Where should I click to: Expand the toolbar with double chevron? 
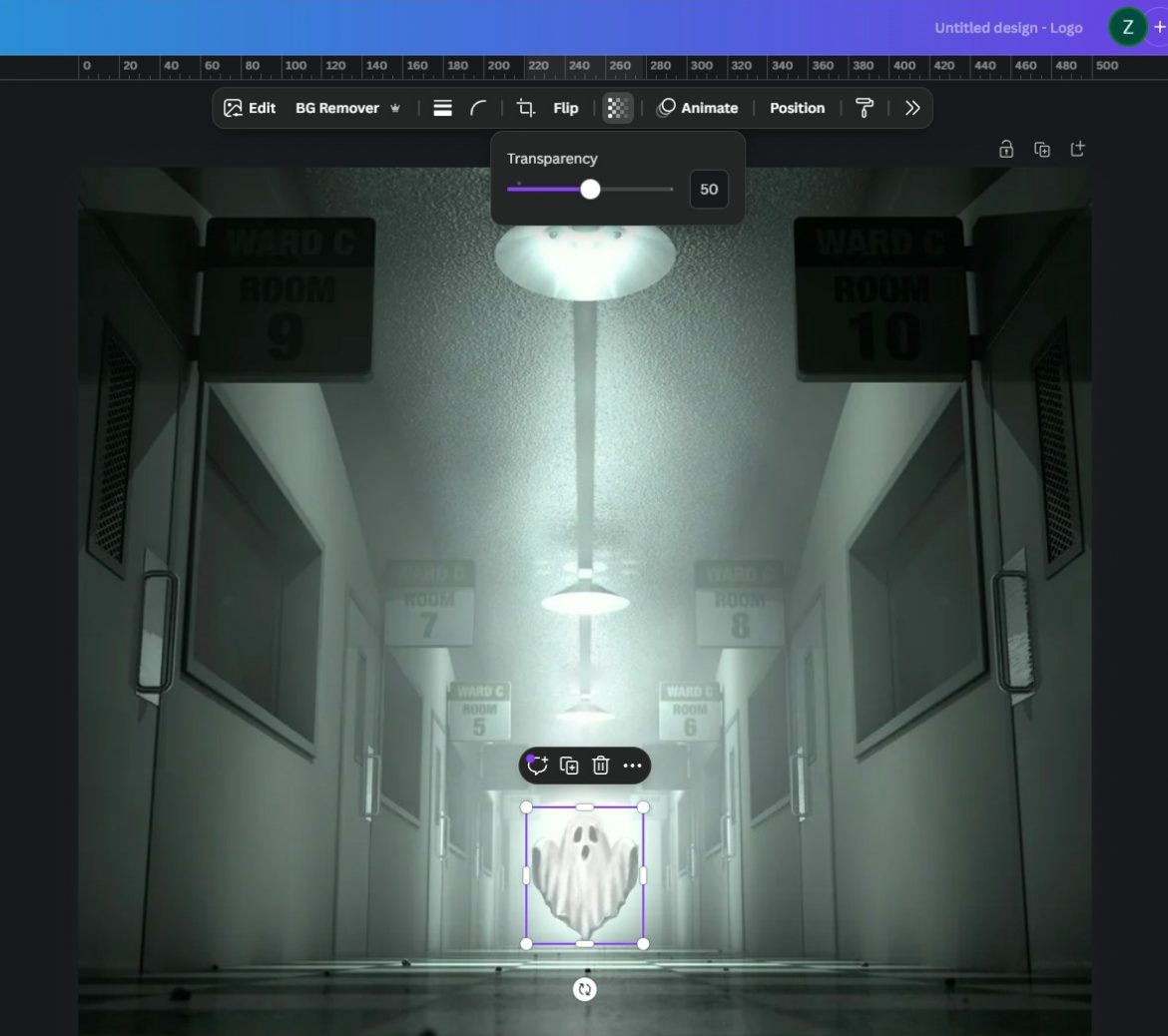(x=912, y=108)
